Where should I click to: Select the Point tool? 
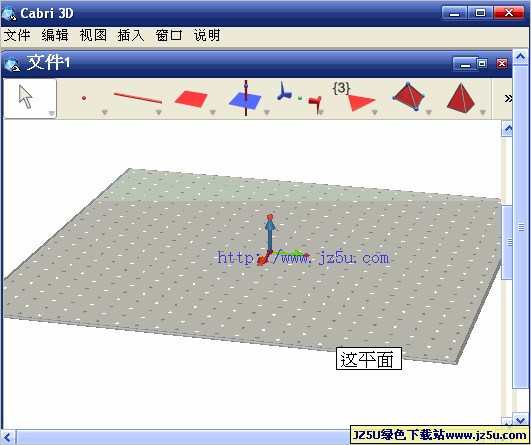click(84, 98)
